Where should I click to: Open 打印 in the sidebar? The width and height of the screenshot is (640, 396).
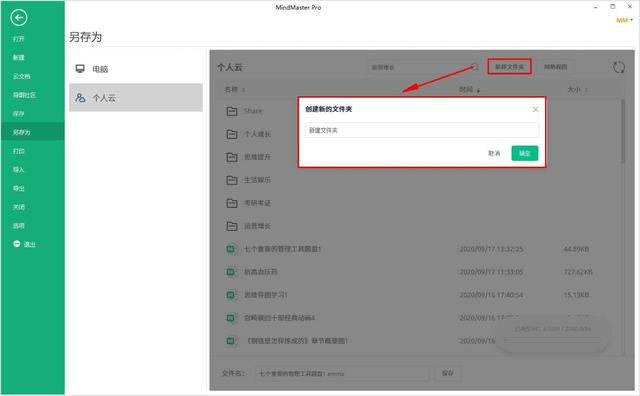click(x=18, y=151)
